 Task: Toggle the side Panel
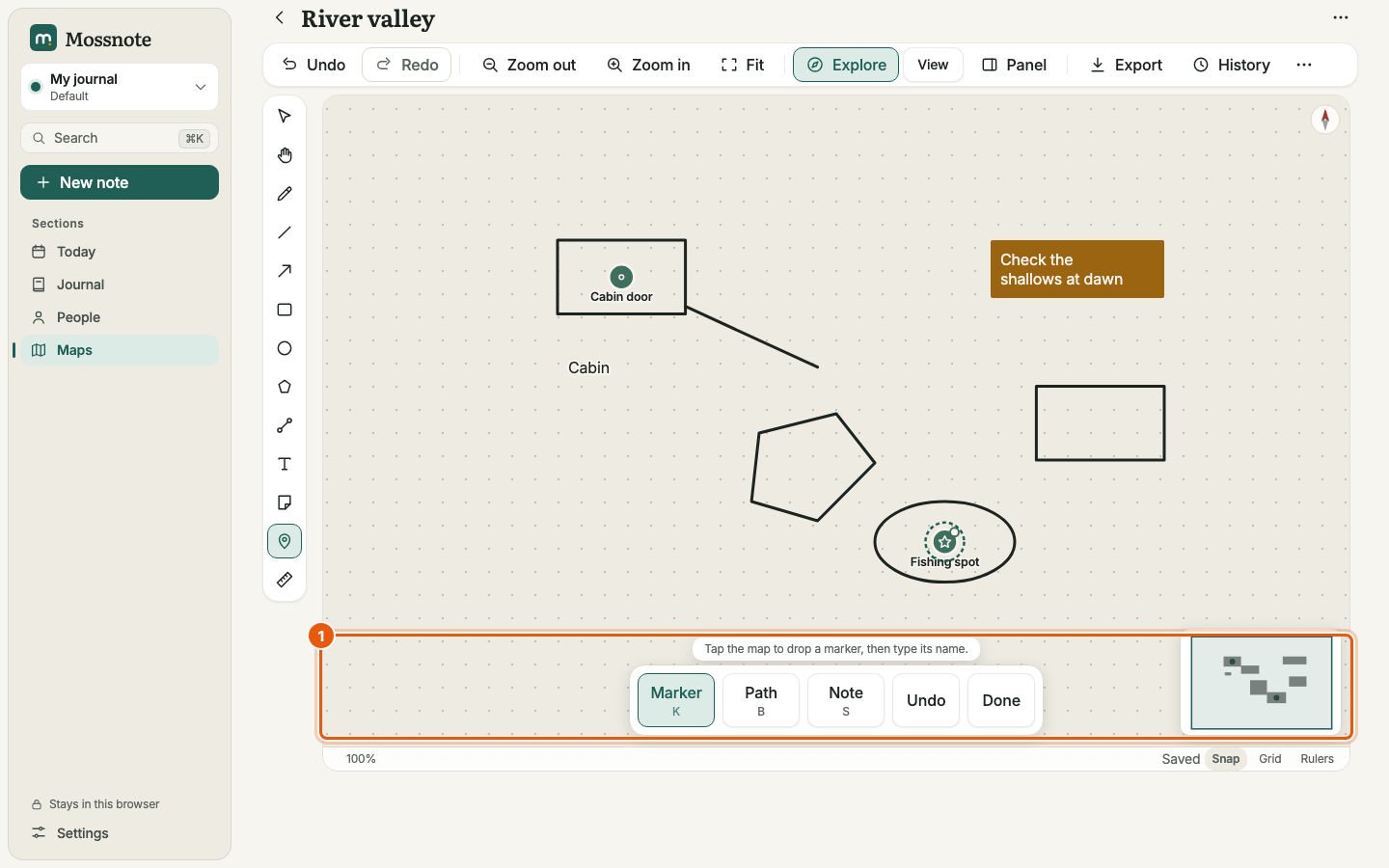pyautogui.click(x=1014, y=65)
